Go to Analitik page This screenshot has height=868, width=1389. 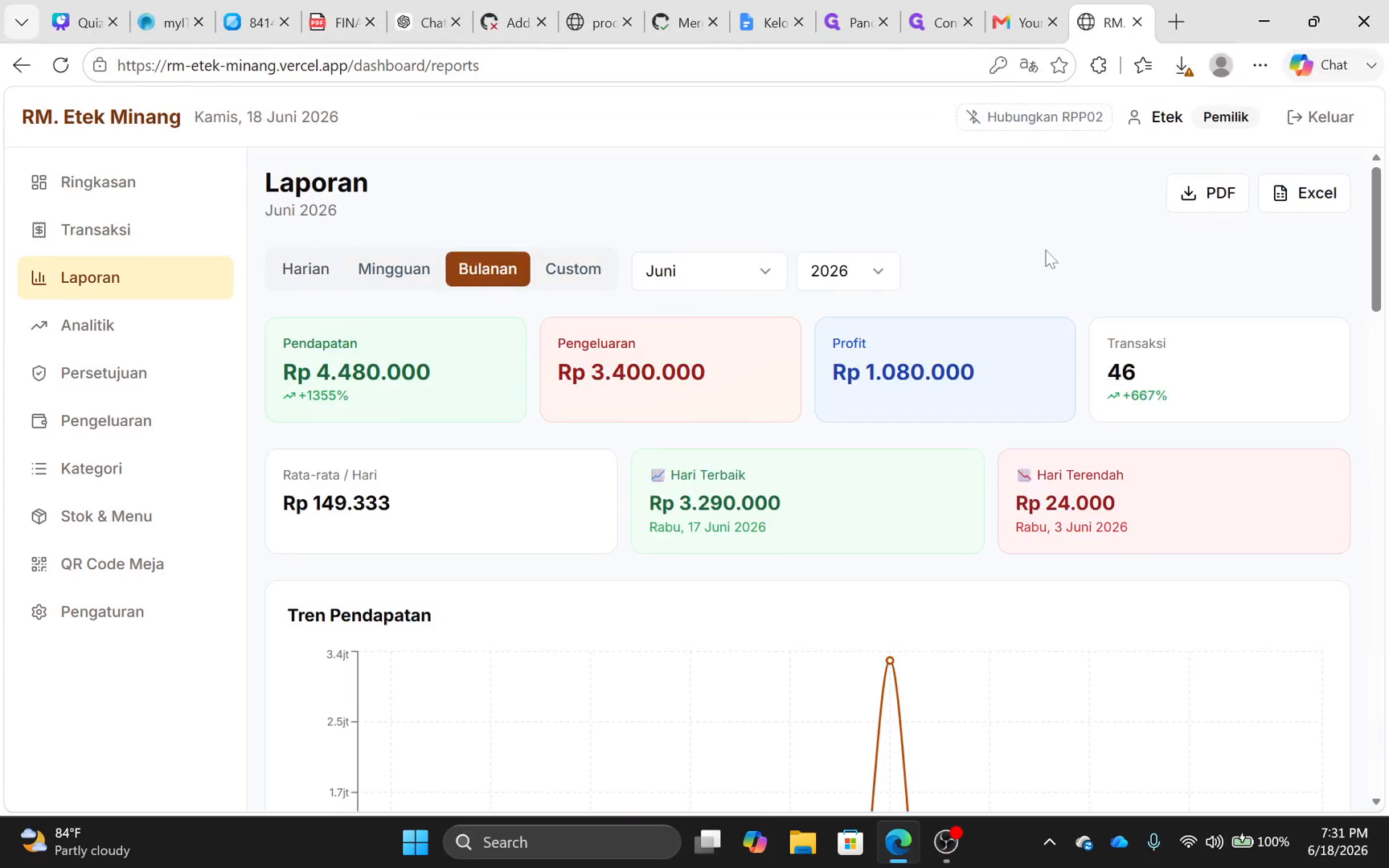tap(125, 325)
